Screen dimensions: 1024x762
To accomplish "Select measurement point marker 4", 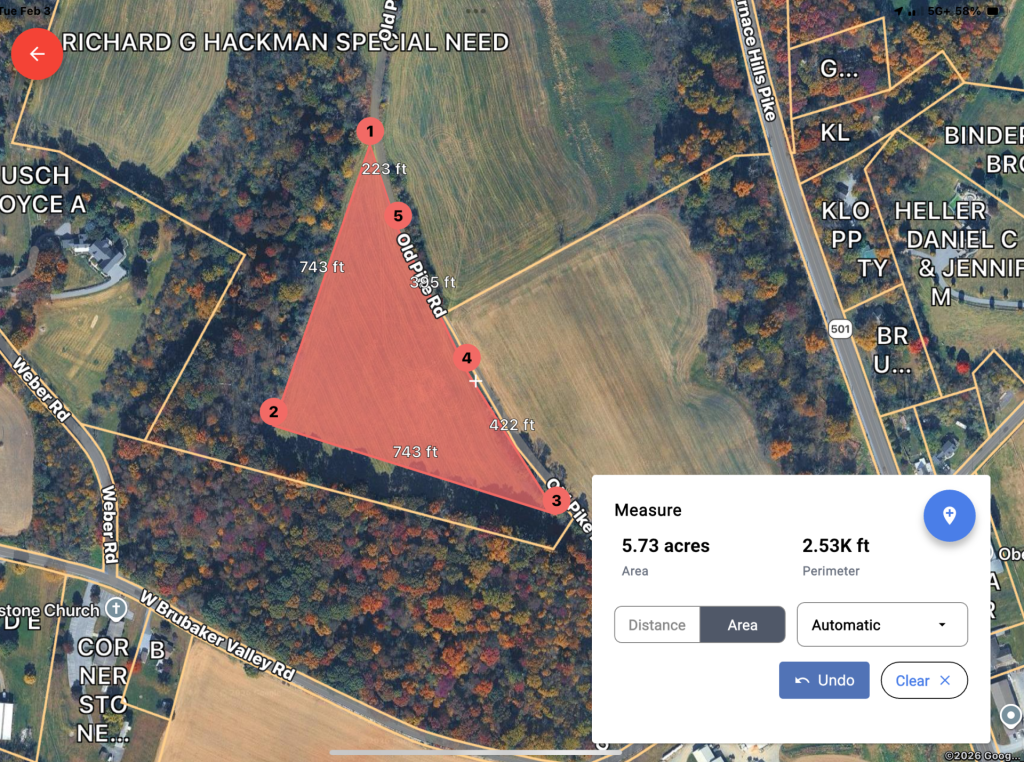I will (x=467, y=358).
